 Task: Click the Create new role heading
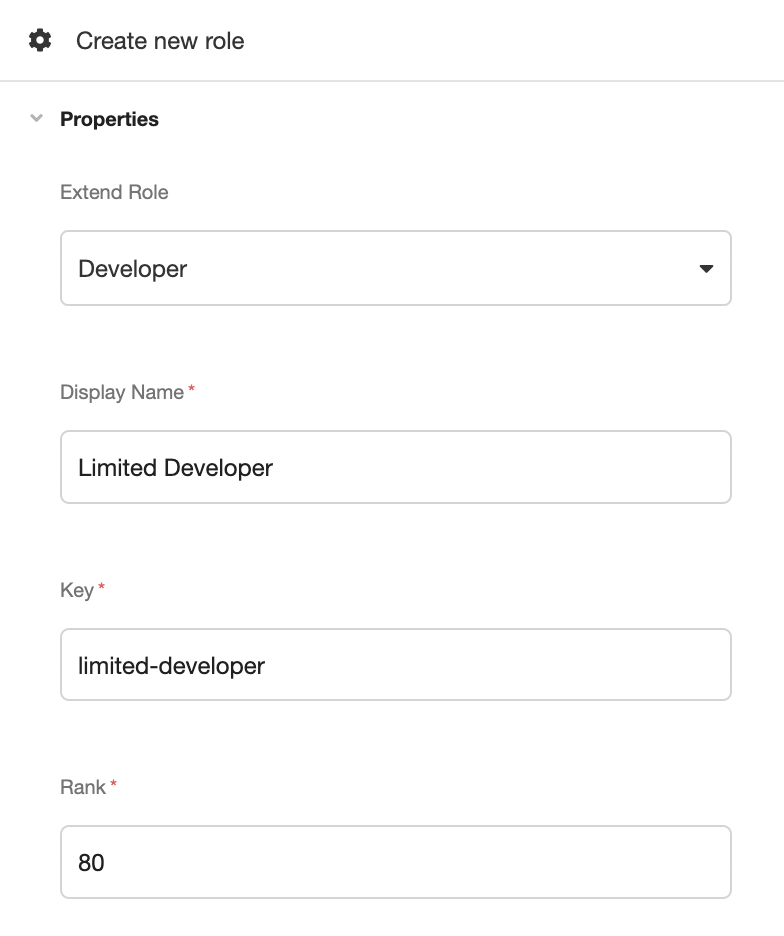(x=160, y=41)
